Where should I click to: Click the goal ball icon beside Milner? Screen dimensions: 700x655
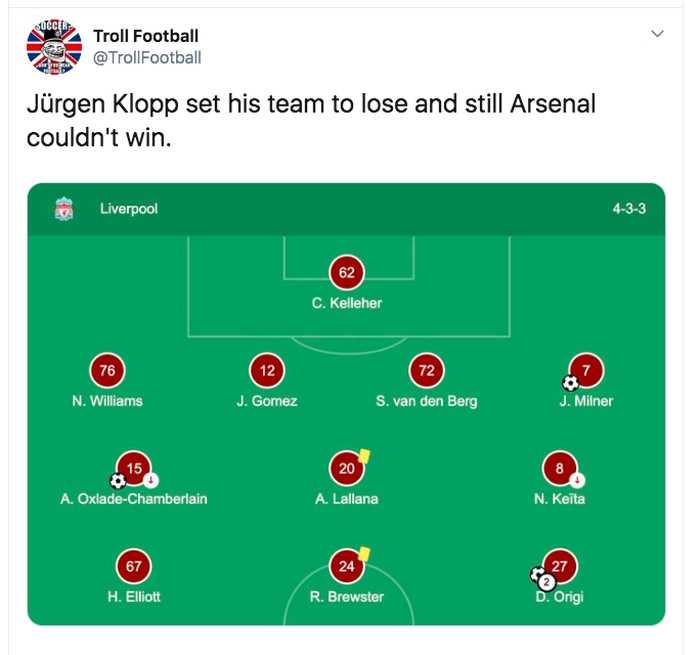[571, 382]
